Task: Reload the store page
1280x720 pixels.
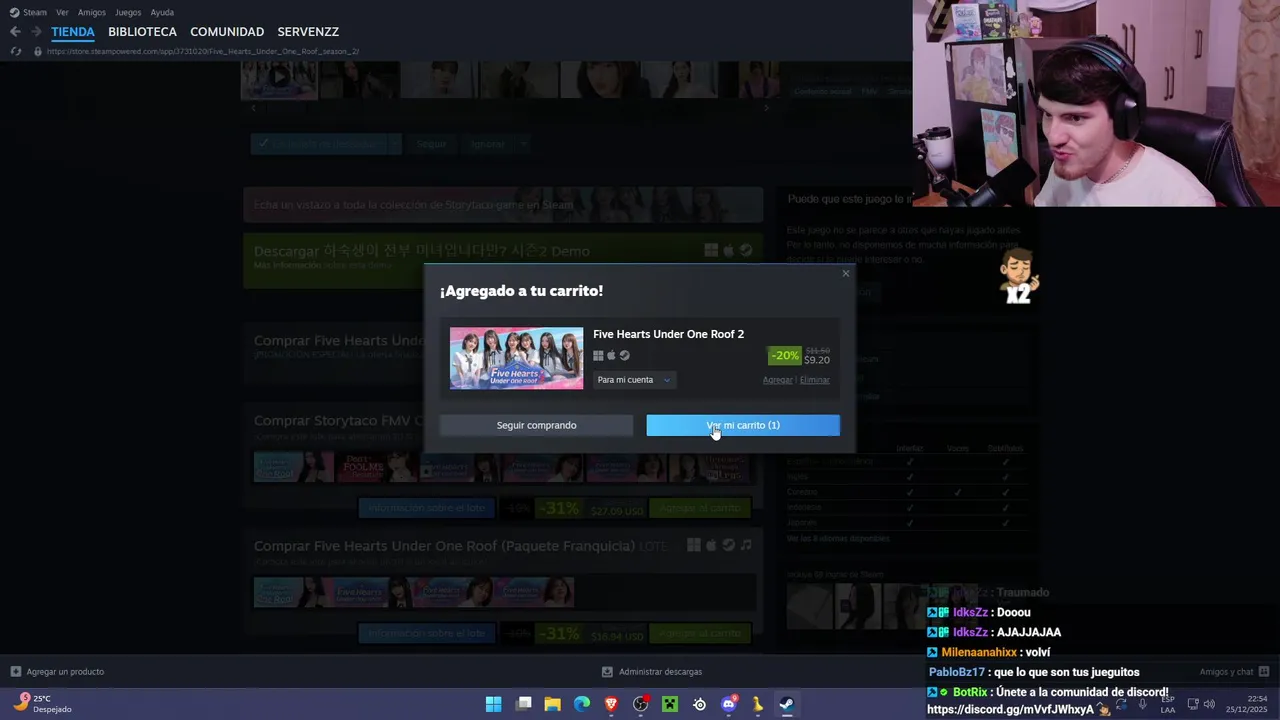Action: pyautogui.click(x=15, y=51)
